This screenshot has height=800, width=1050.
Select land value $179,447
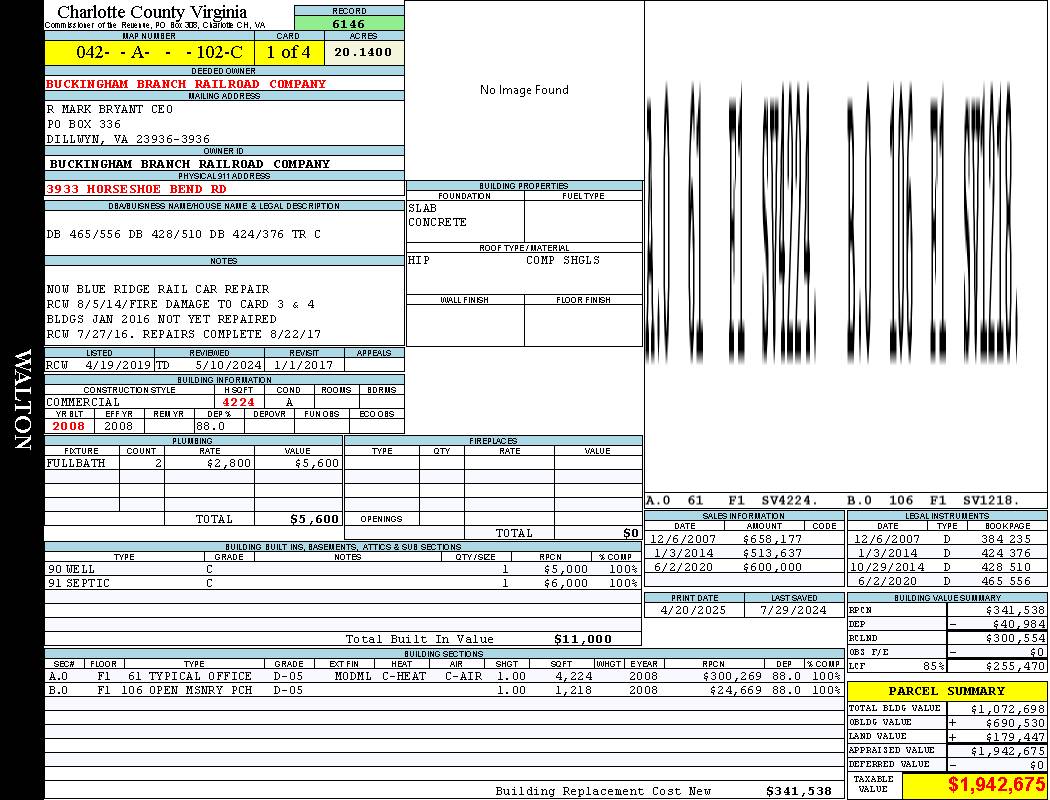[x=1015, y=737]
